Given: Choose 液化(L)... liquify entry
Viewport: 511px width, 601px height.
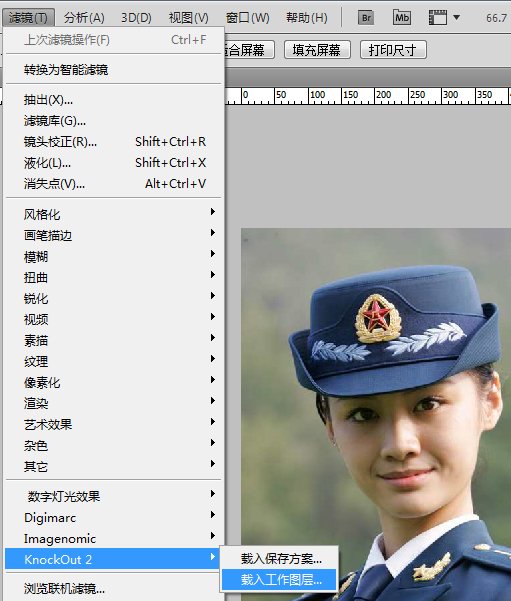Looking at the screenshot, I should tap(114, 163).
